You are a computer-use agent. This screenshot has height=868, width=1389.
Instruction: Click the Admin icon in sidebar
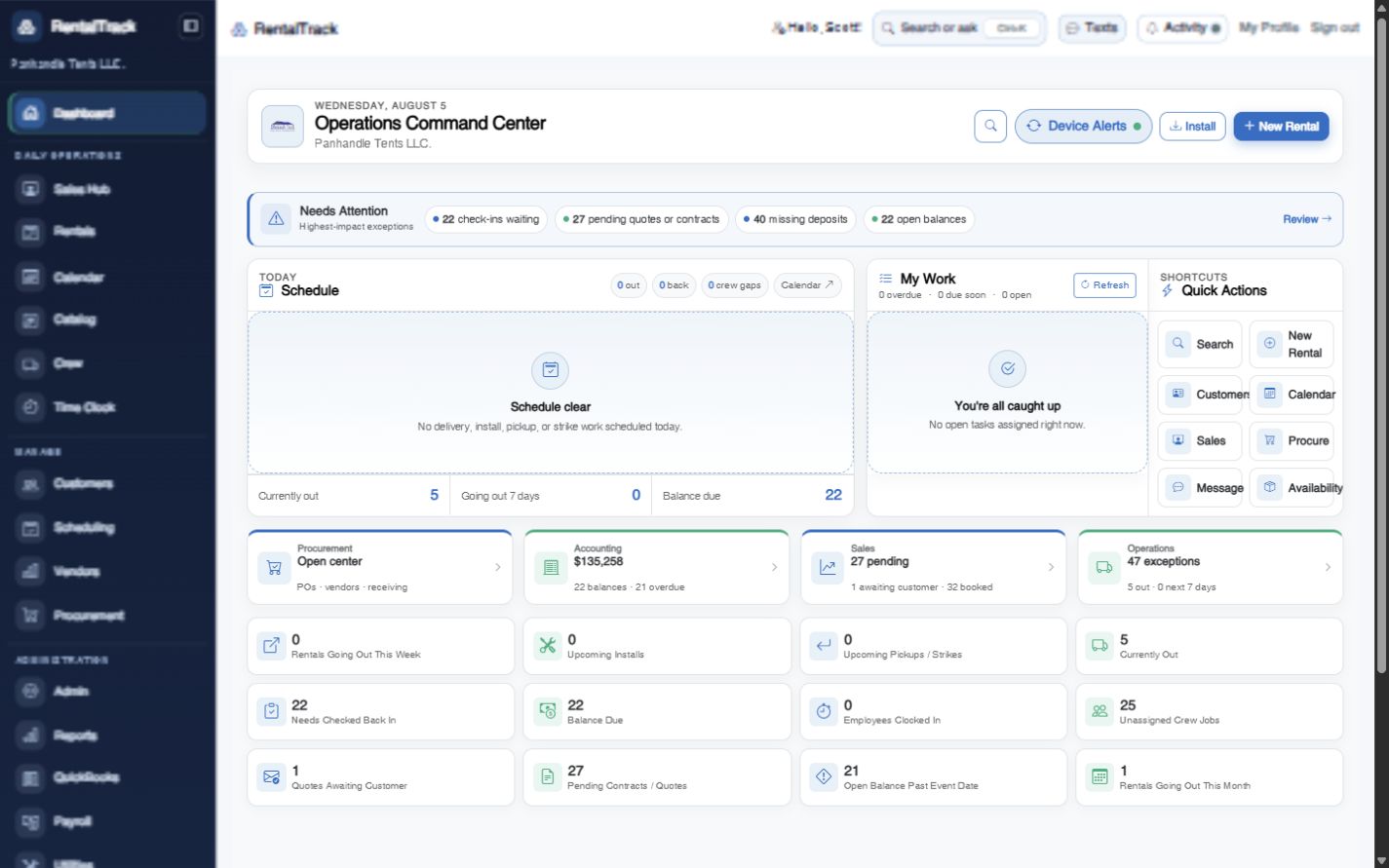click(31, 691)
